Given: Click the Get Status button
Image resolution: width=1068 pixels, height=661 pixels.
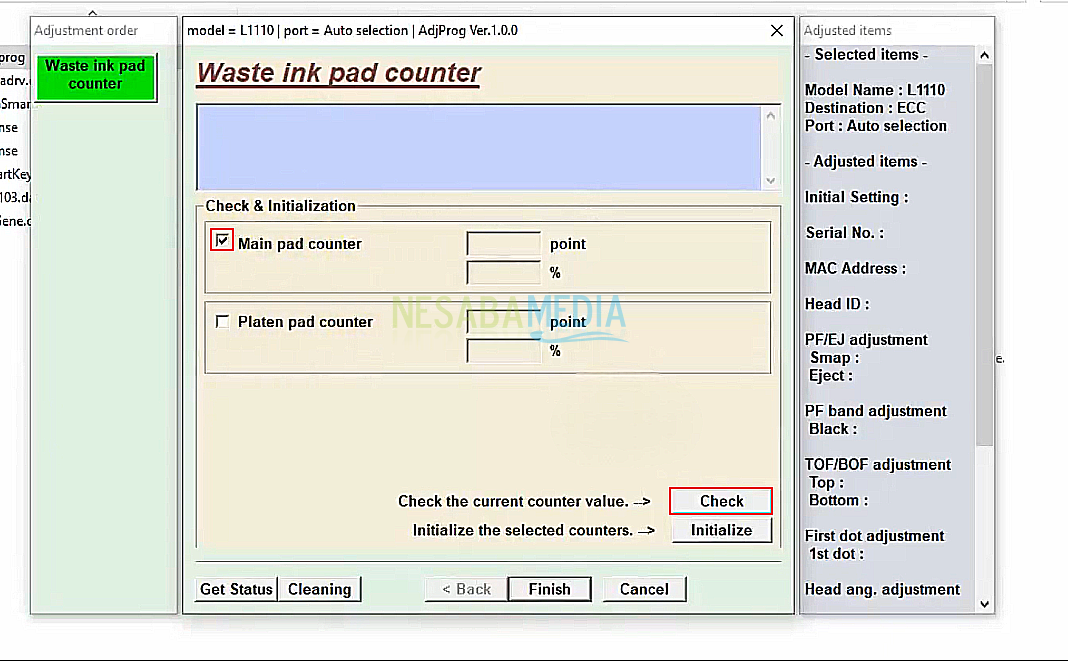Looking at the screenshot, I should tap(235, 589).
